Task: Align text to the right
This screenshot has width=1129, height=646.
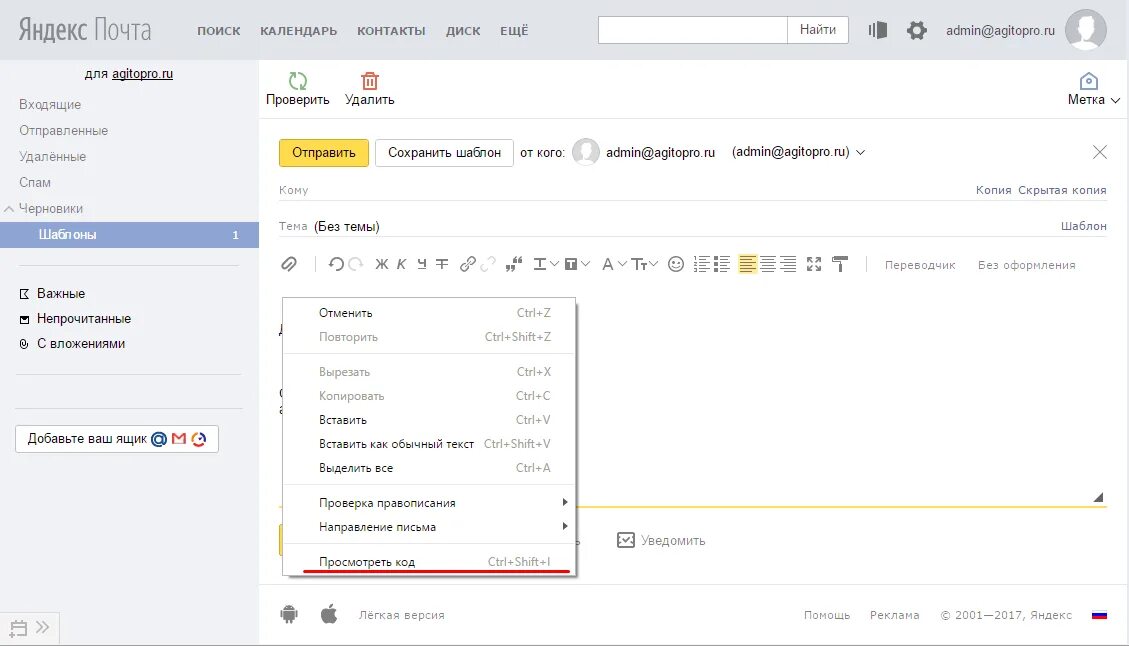Action: [x=788, y=264]
